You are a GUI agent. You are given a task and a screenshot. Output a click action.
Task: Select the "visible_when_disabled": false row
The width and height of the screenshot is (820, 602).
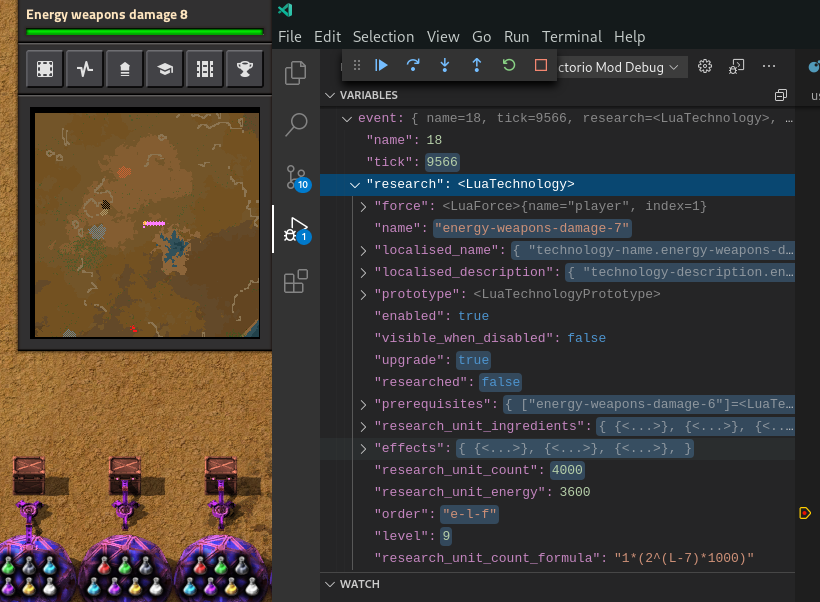[x=557, y=338]
